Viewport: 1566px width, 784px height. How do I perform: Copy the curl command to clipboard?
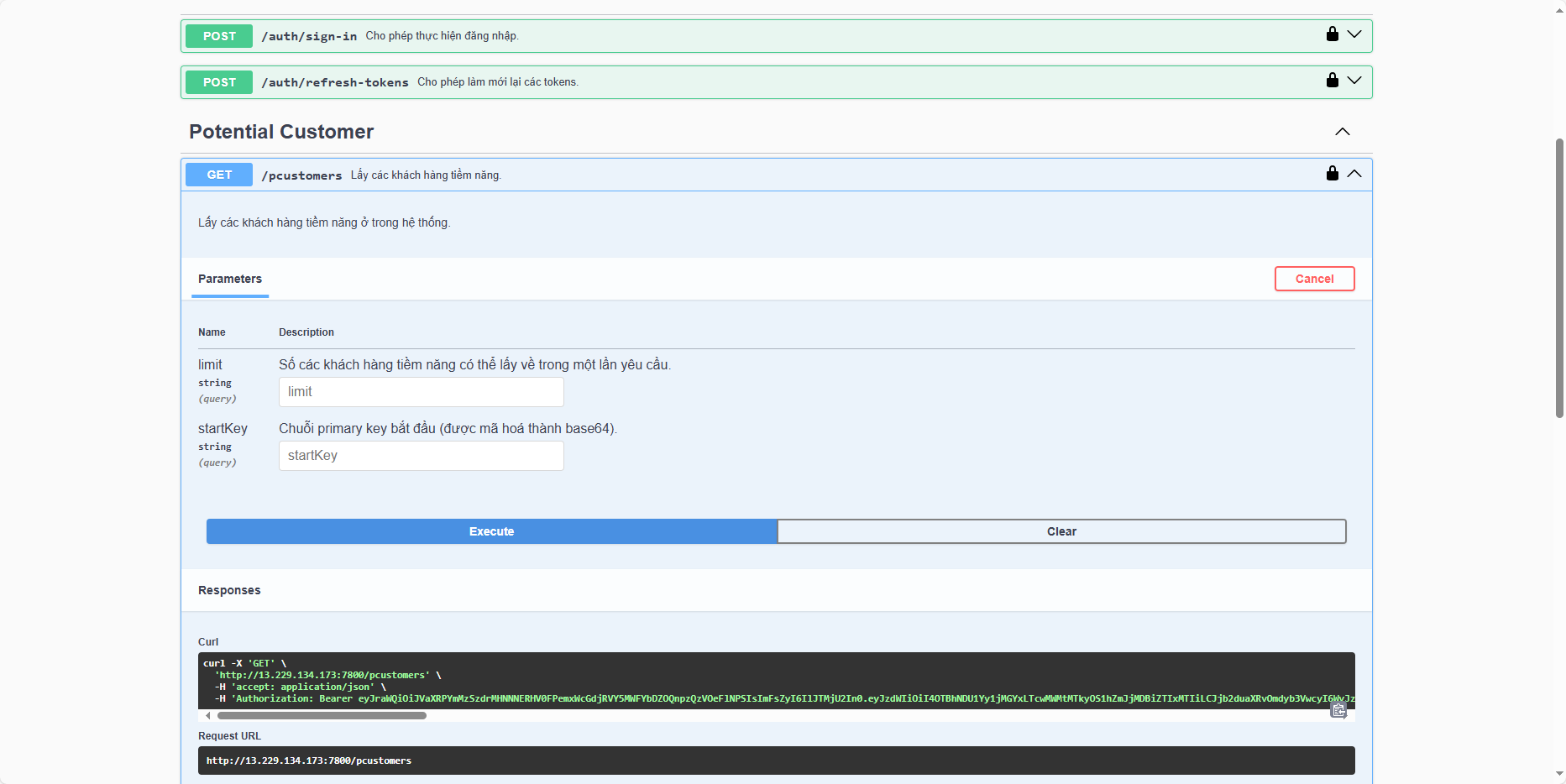tap(1338, 711)
